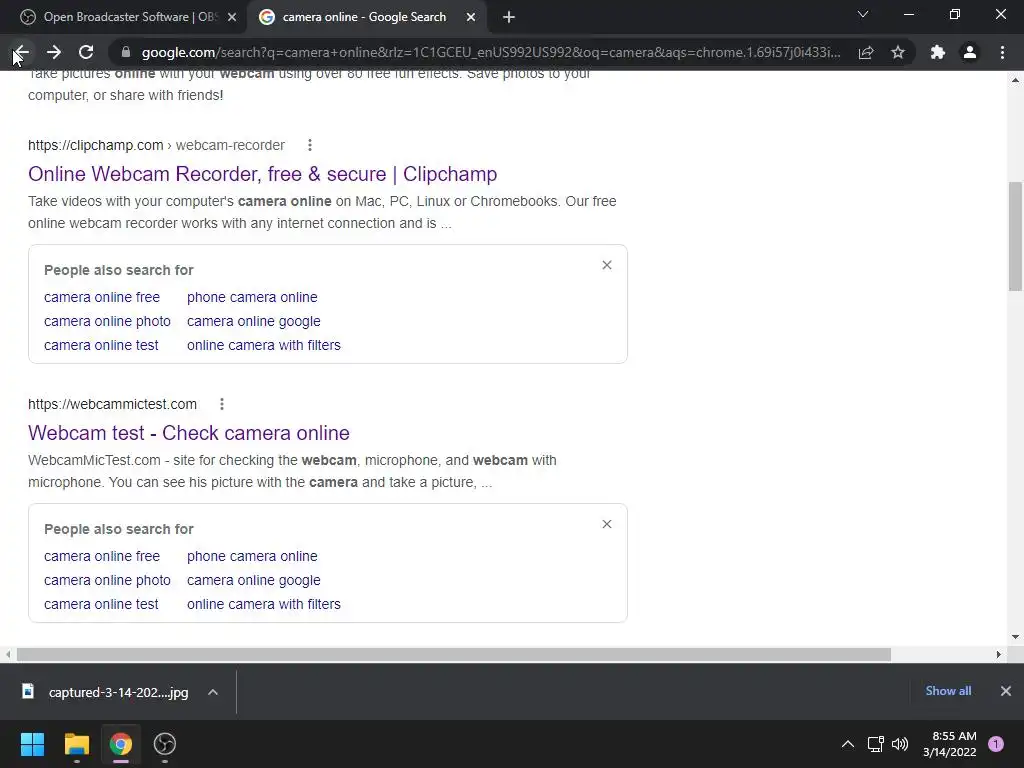
Task: Reload the Google search page
Action: (86, 52)
